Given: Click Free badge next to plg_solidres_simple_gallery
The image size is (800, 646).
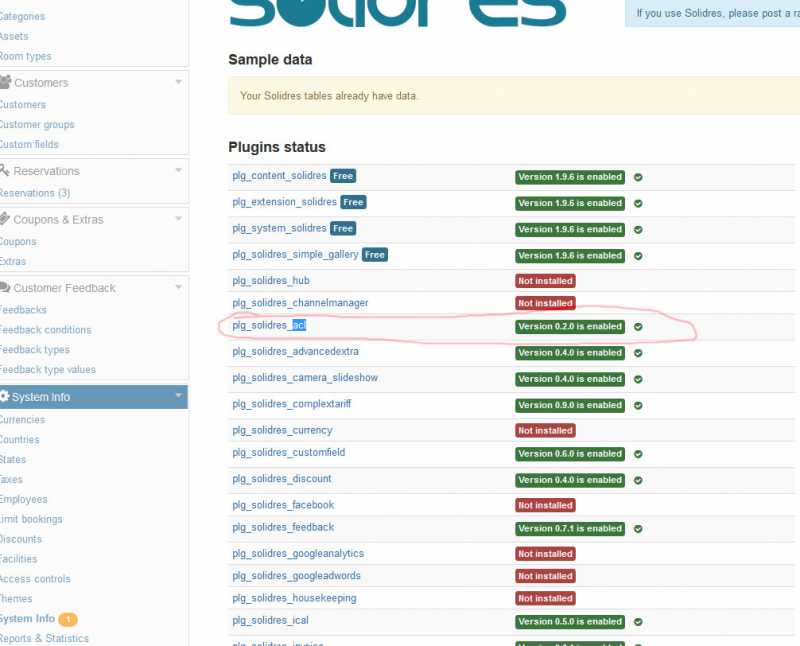Looking at the screenshot, I should click(375, 255).
